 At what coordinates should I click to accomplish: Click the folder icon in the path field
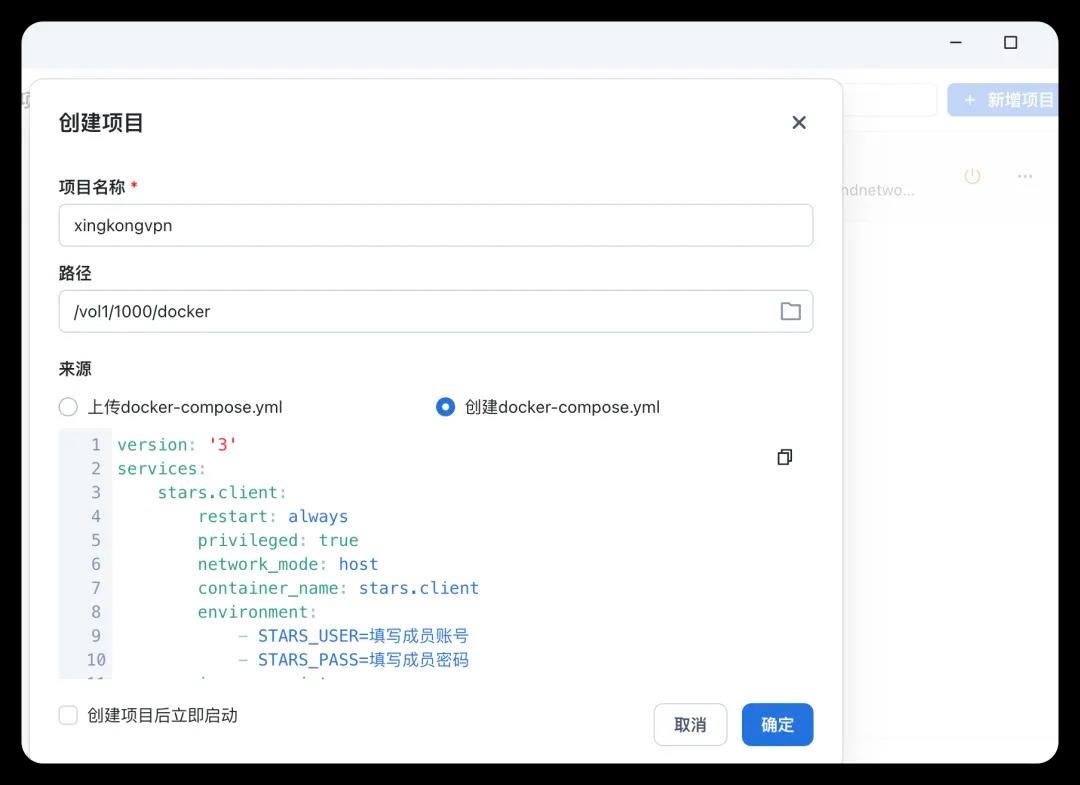pyautogui.click(x=790, y=312)
